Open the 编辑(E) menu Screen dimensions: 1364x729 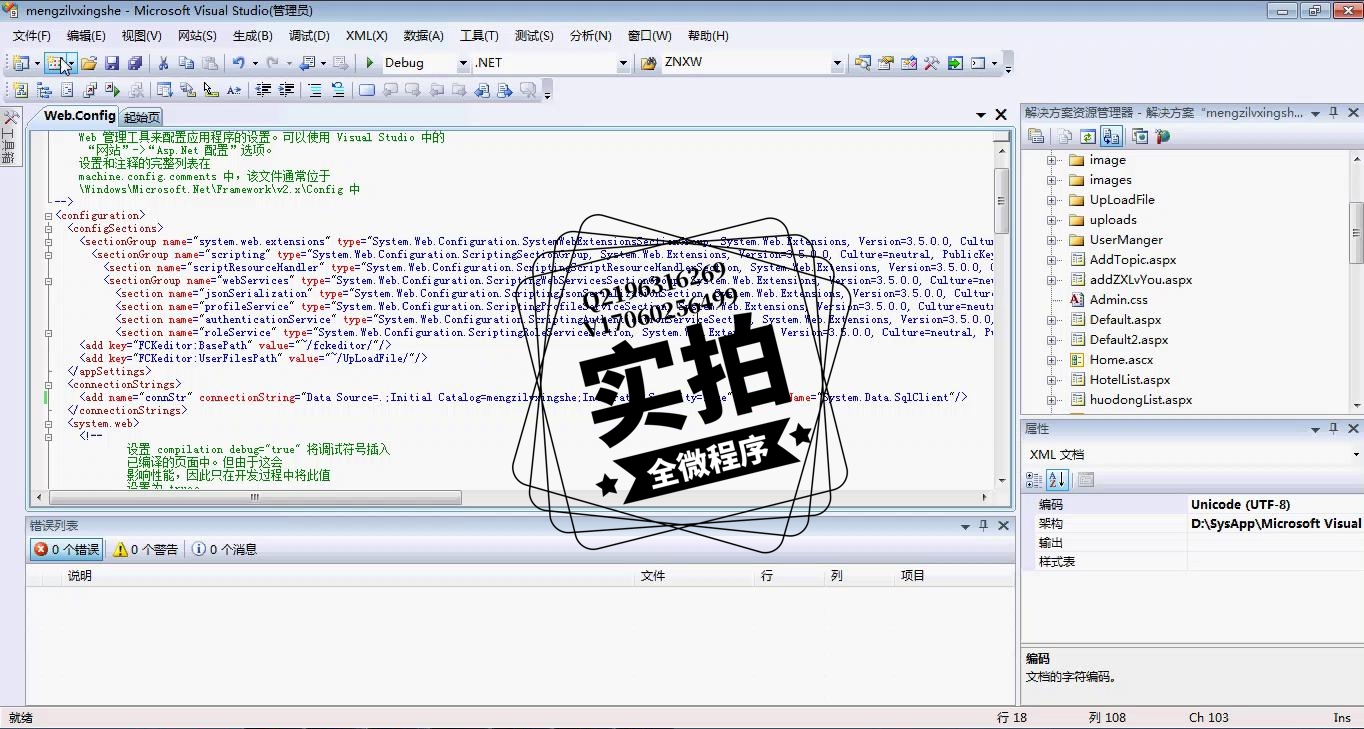pyautogui.click(x=86, y=36)
